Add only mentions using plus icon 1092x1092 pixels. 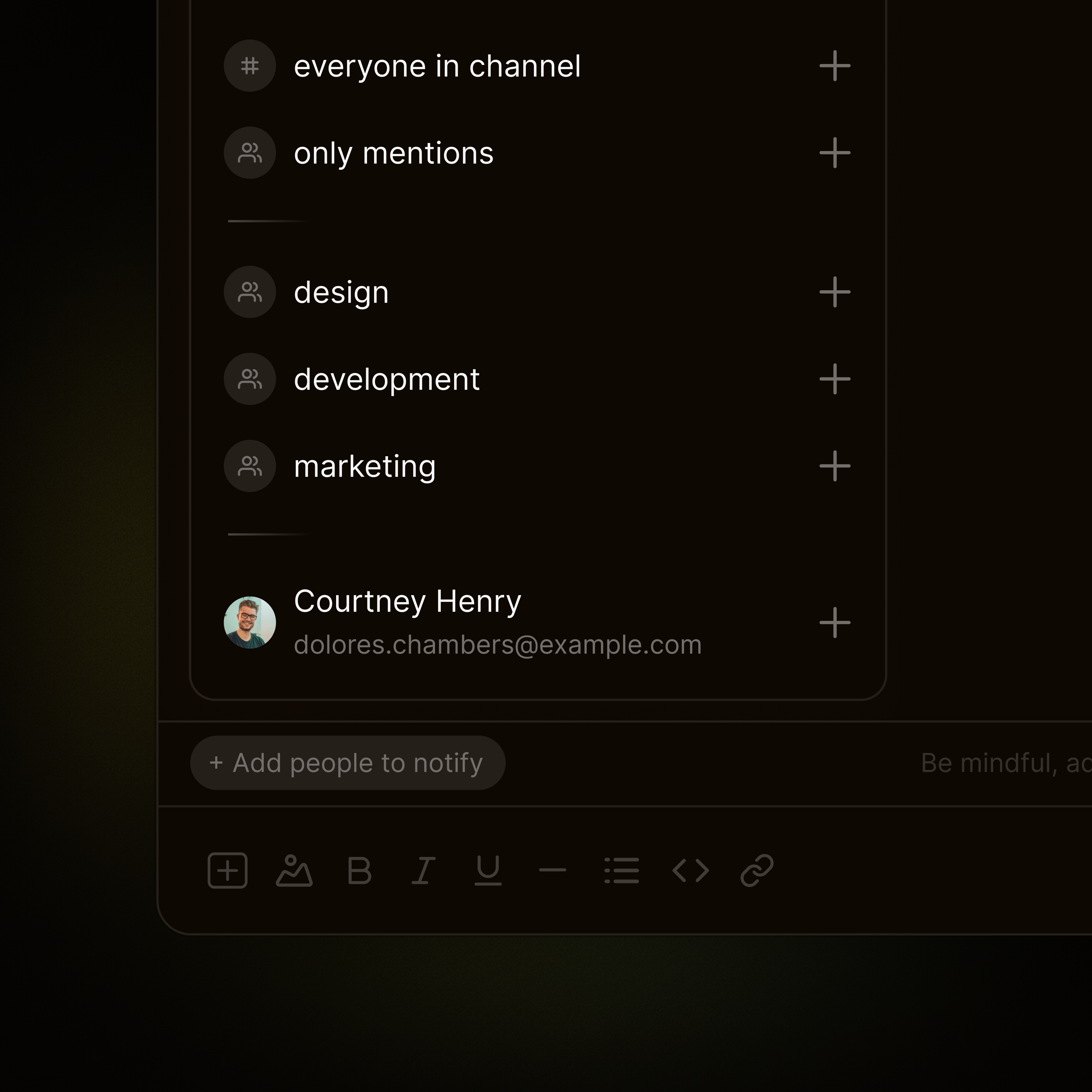[x=835, y=153]
